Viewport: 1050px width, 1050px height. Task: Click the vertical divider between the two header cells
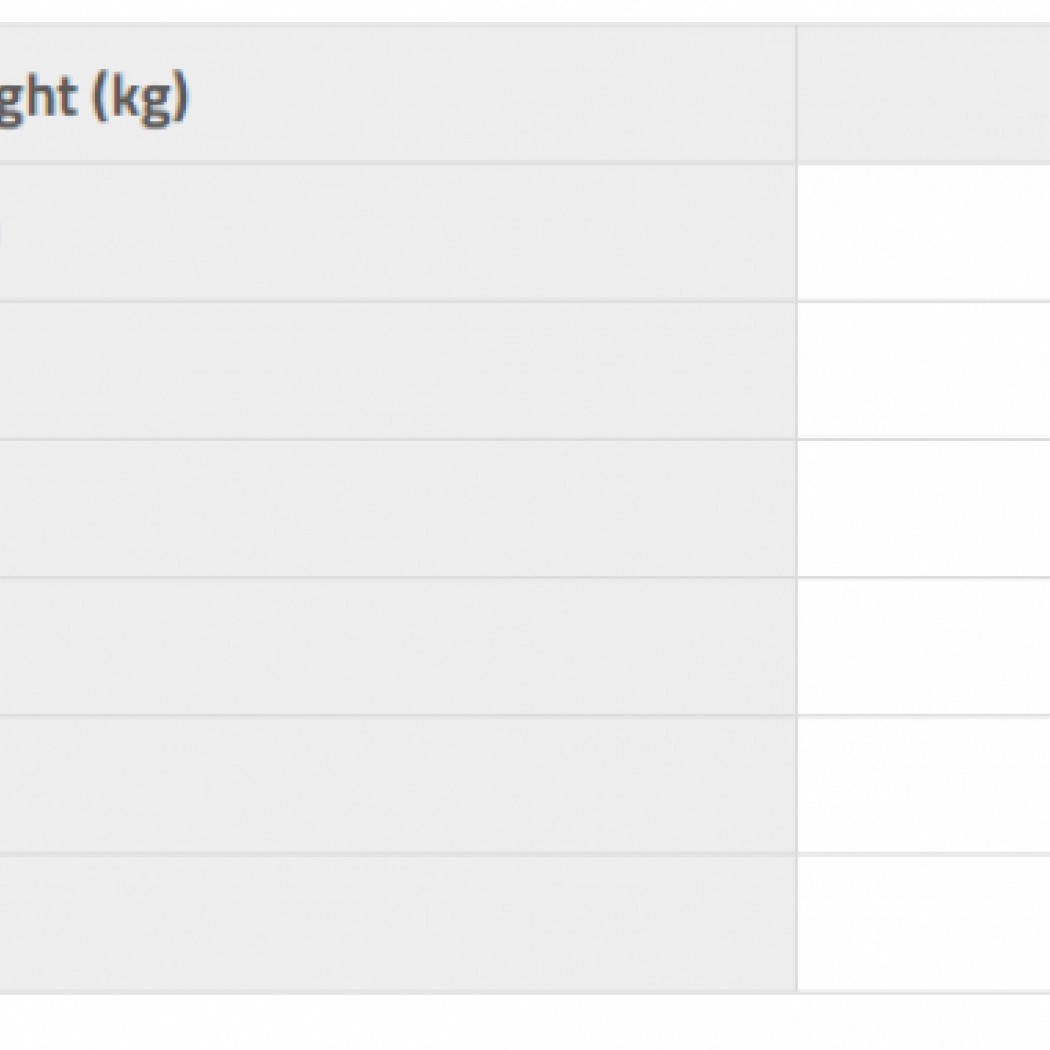pos(797,95)
